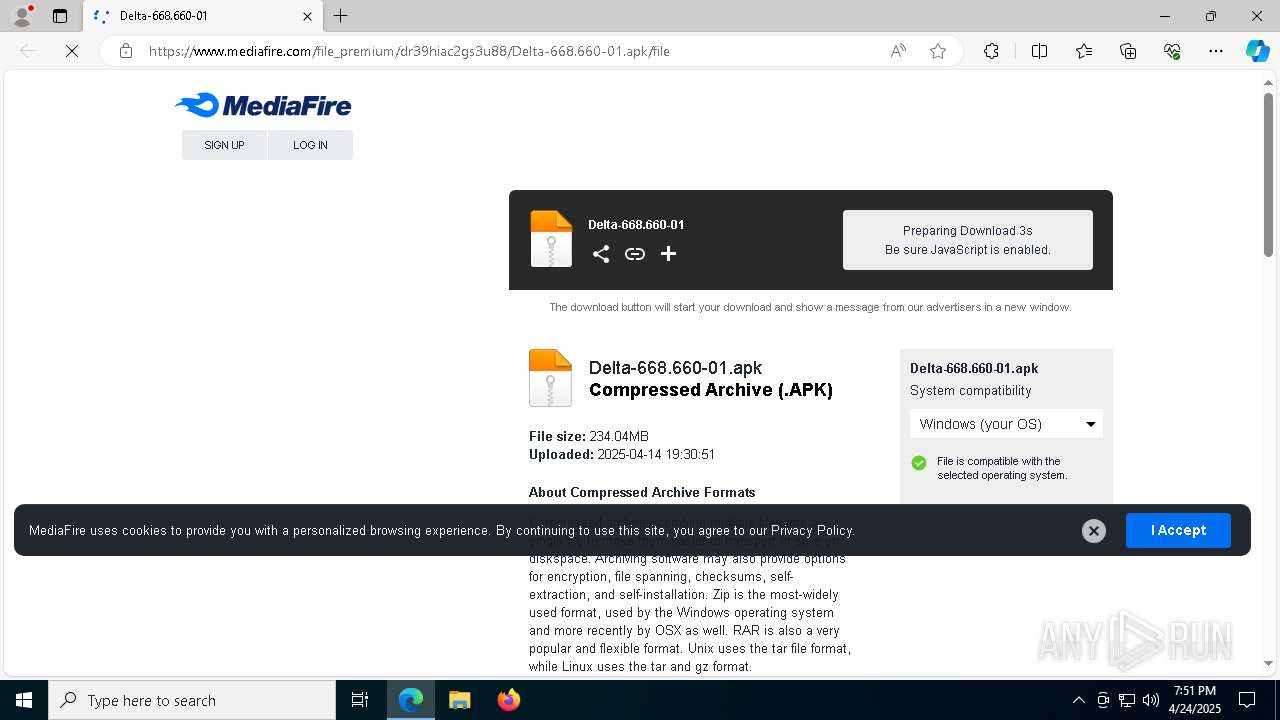The height and width of the screenshot is (720, 1280).
Task: Open Task View on the taskbar
Action: coord(360,700)
